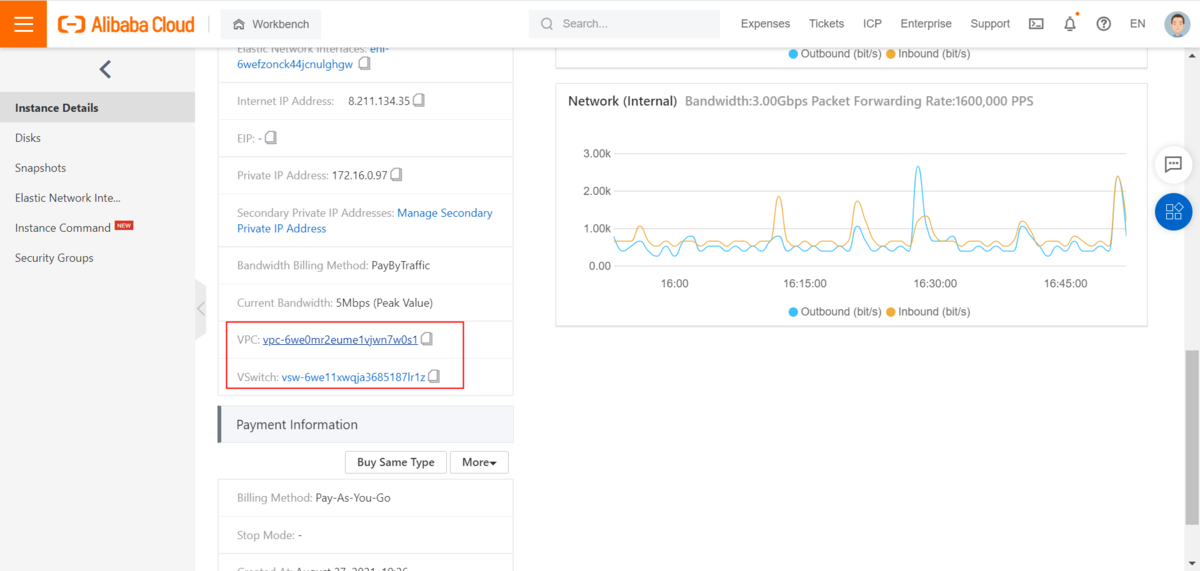Open the notifications bell

pos(1070,23)
